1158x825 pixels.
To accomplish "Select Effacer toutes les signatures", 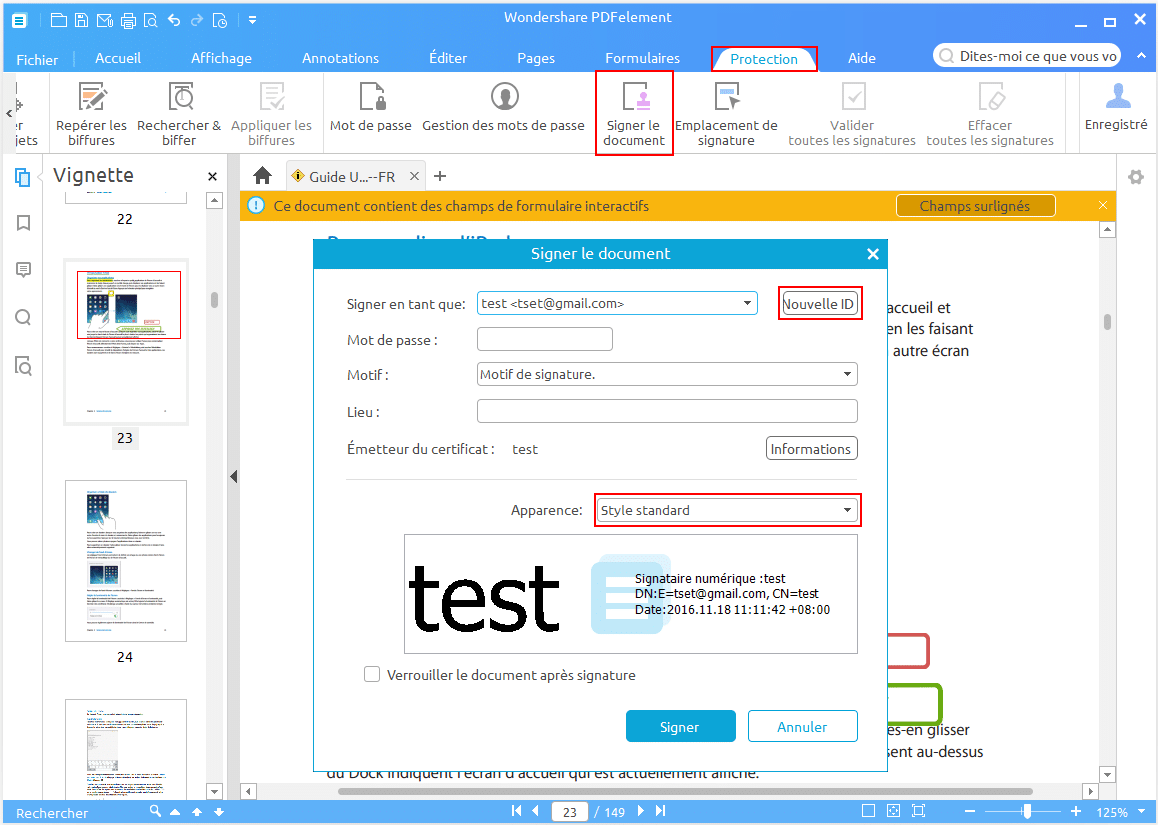I will coord(990,114).
